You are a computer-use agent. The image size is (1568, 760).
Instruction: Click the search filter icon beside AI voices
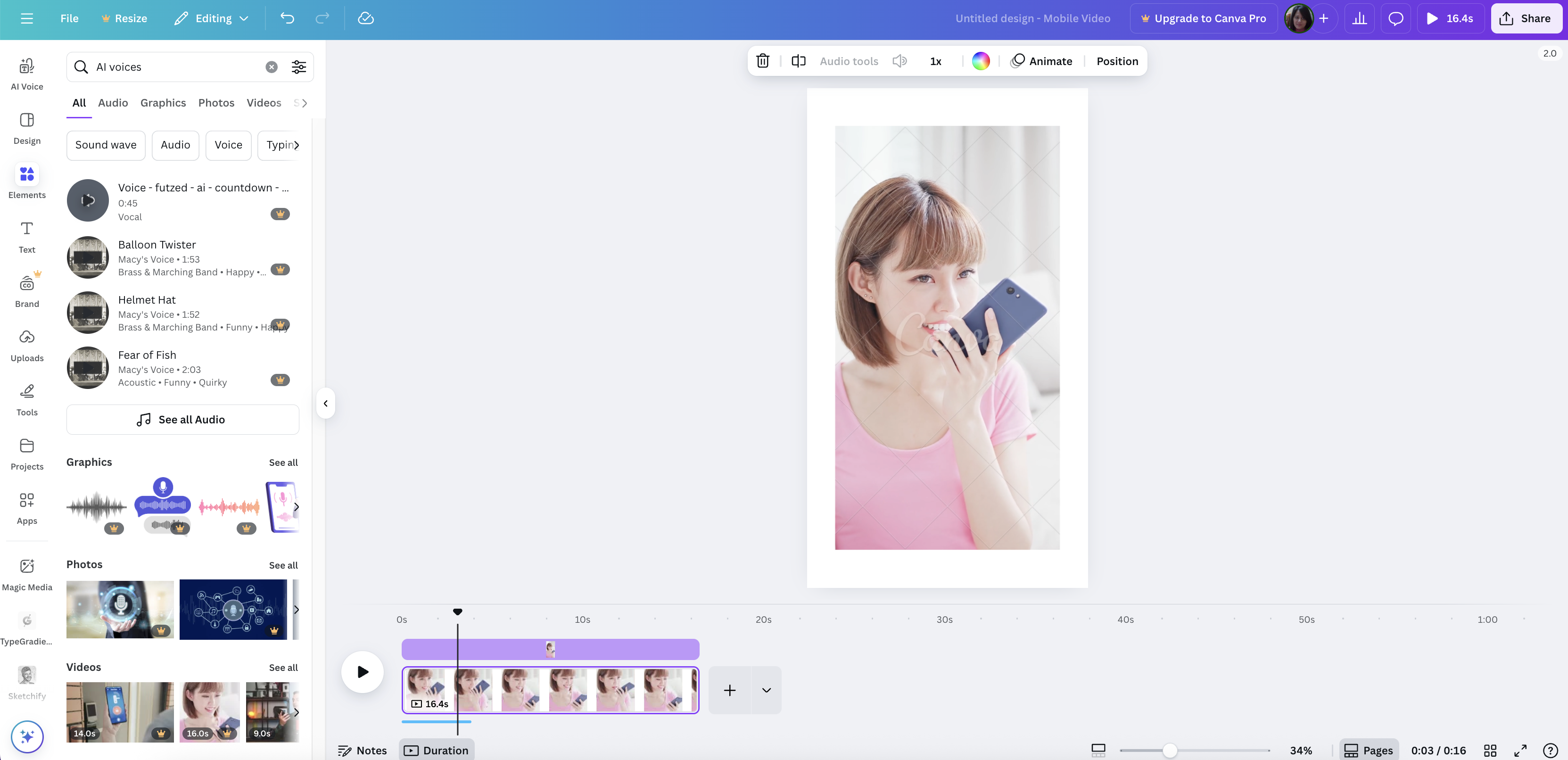tap(298, 67)
